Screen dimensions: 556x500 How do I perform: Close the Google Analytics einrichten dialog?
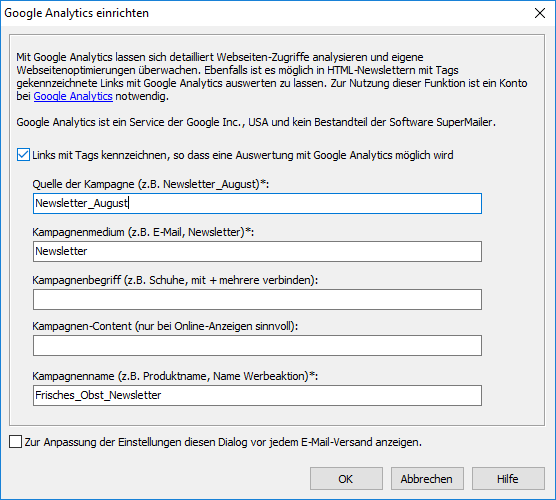(540, 13)
